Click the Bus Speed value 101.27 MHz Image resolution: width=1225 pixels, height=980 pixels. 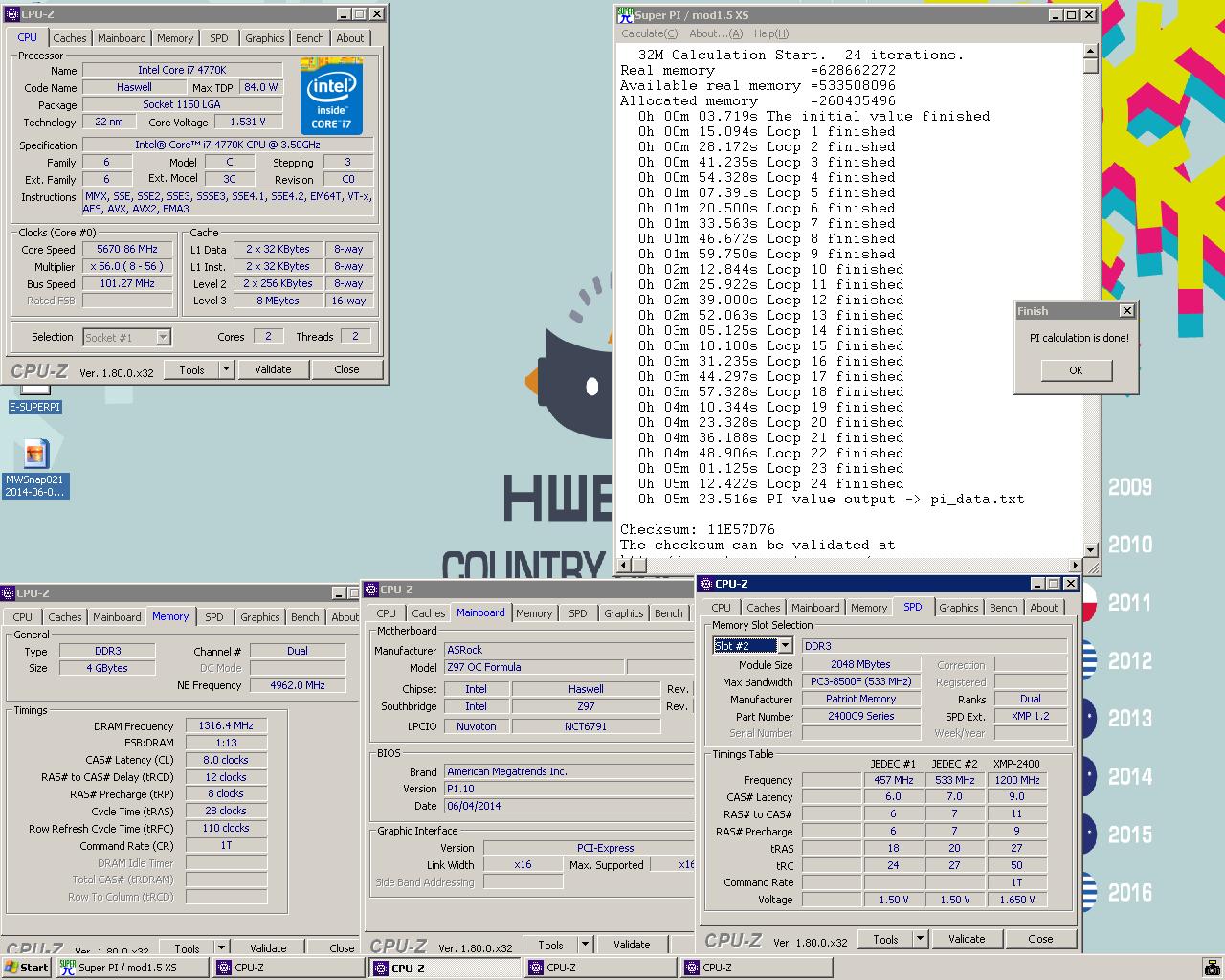click(127, 283)
